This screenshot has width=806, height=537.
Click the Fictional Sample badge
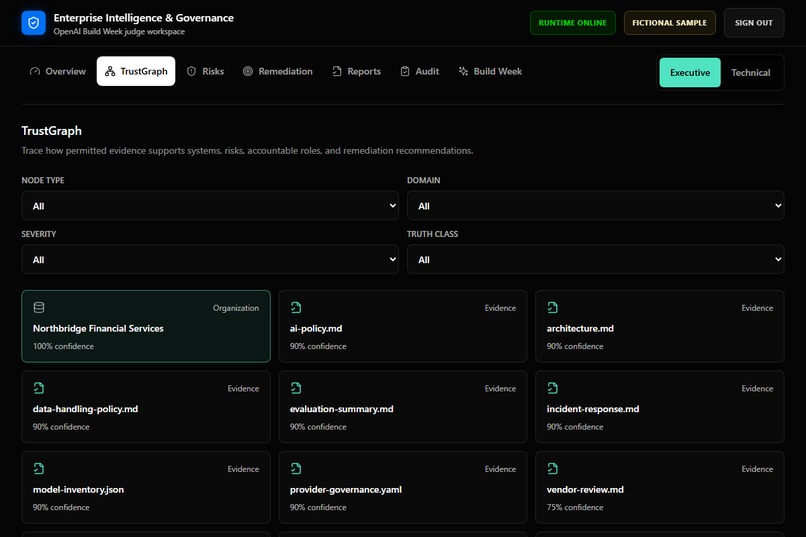pyautogui.click(x=669, y=23)
